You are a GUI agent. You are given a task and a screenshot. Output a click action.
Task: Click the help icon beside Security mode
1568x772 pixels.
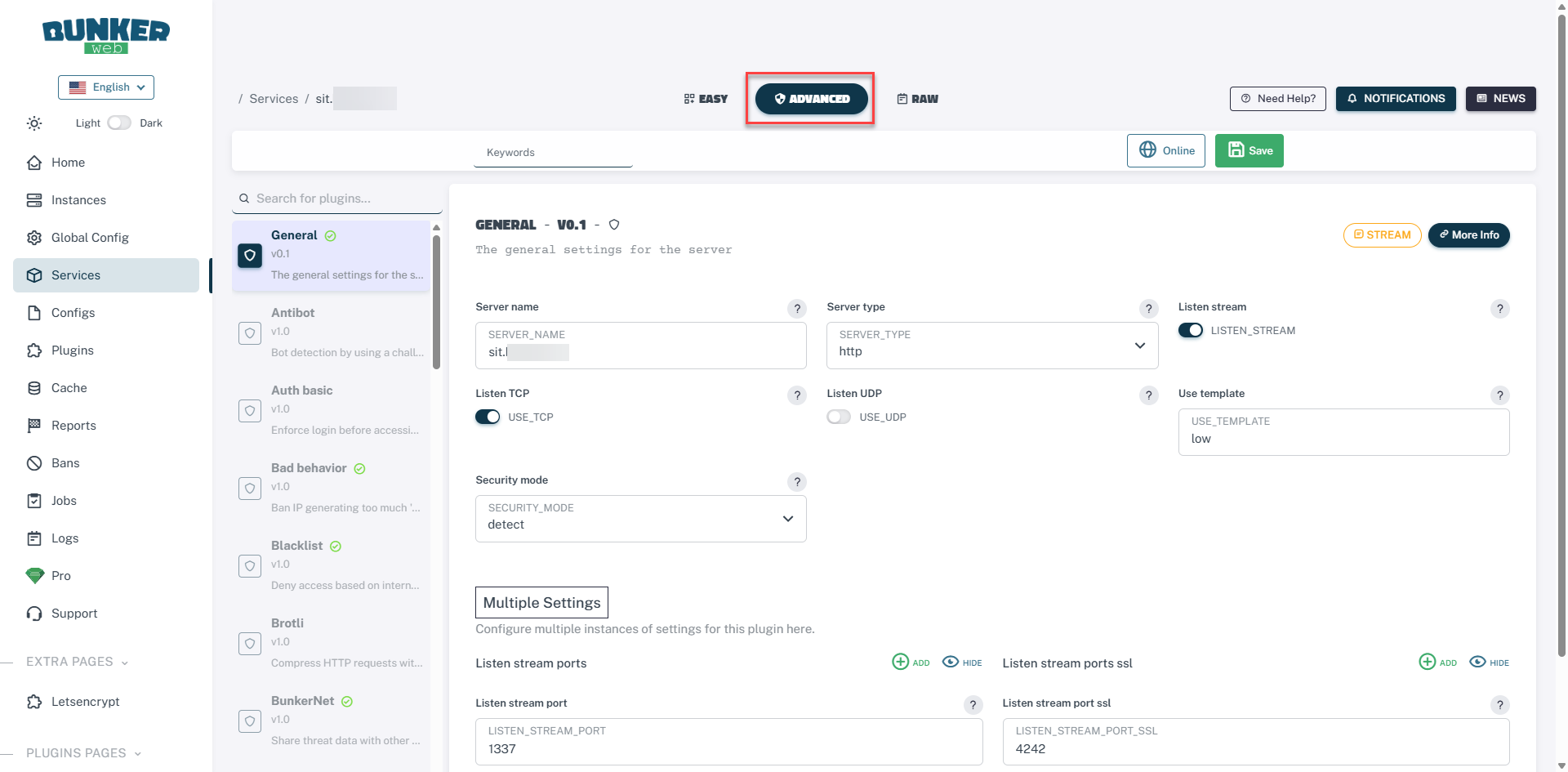(x=797, y=482)
